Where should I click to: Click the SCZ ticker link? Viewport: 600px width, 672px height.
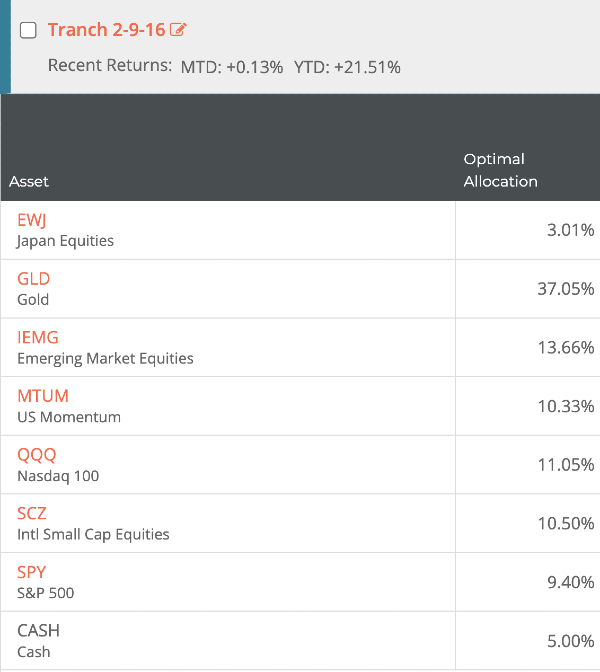[33, 513]
